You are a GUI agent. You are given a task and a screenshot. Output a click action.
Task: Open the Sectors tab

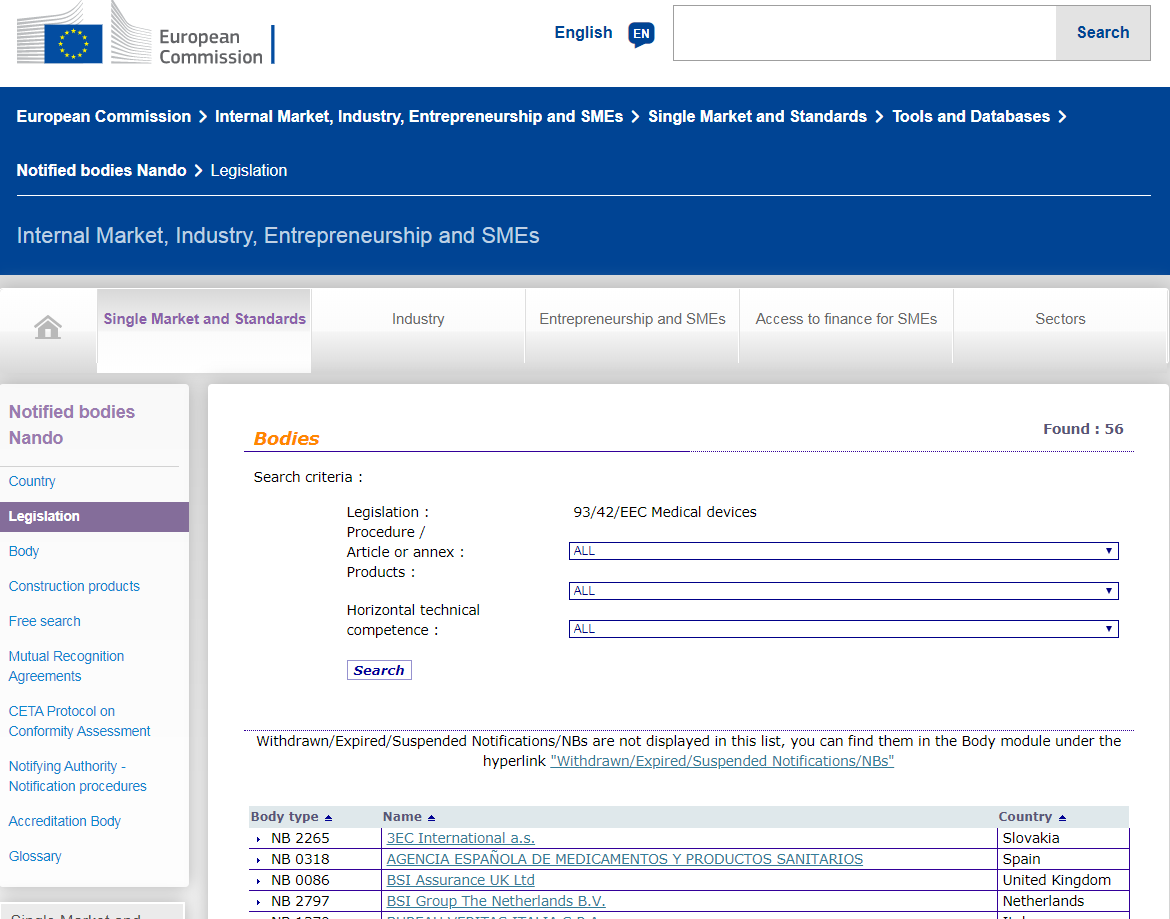(1060, 319)
